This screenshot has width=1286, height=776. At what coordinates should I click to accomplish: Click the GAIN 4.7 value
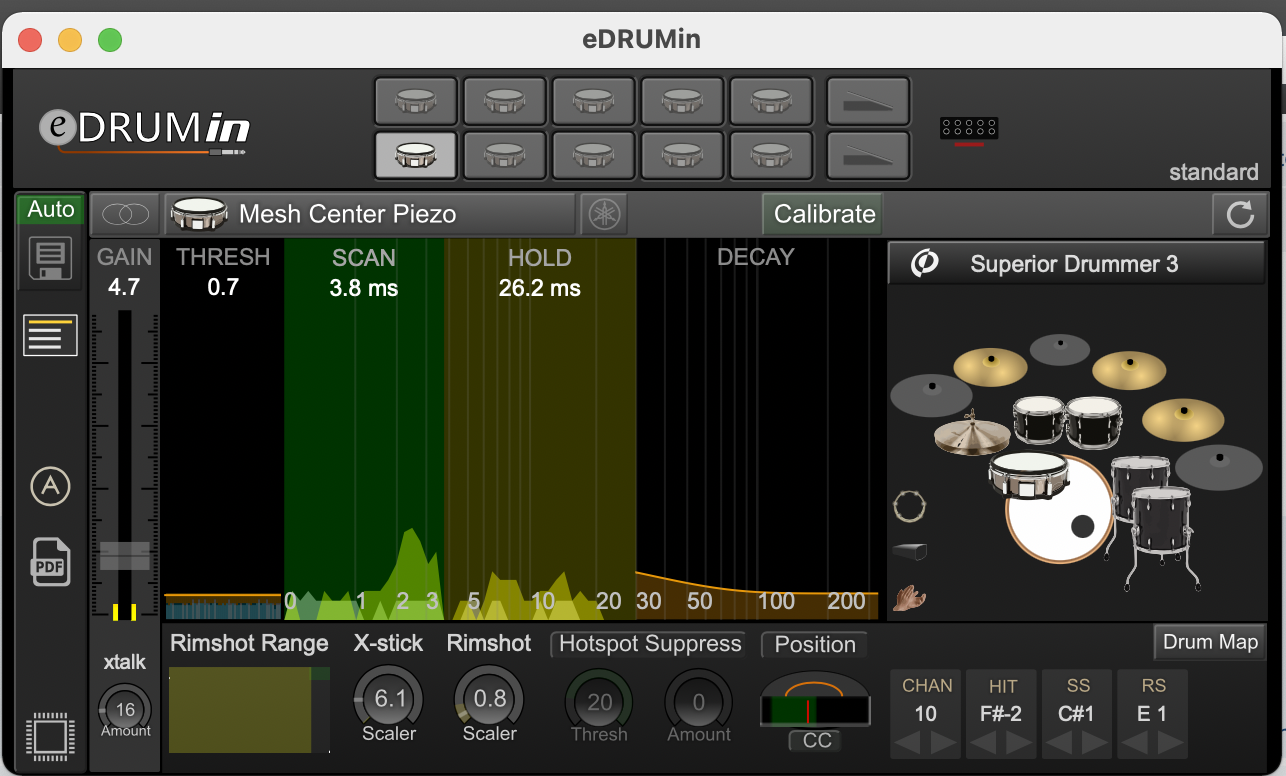tap(125, 289)
